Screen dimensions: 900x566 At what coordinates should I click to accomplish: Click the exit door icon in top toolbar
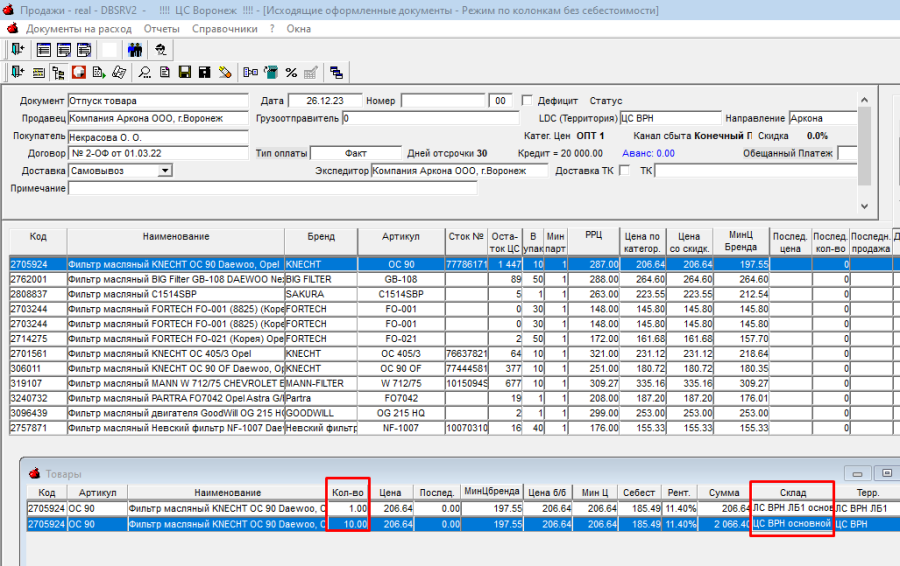tap(18, 50)
